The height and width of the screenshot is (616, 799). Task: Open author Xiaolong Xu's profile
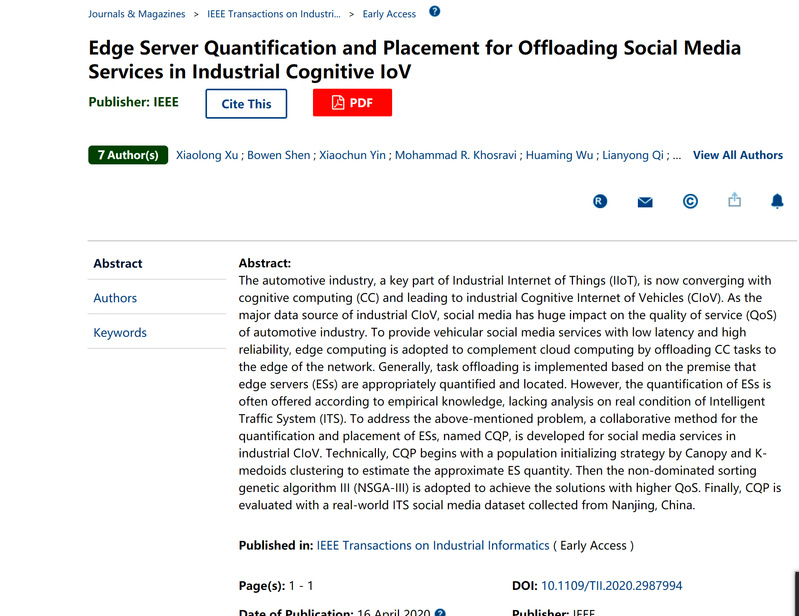coord(209,155)
